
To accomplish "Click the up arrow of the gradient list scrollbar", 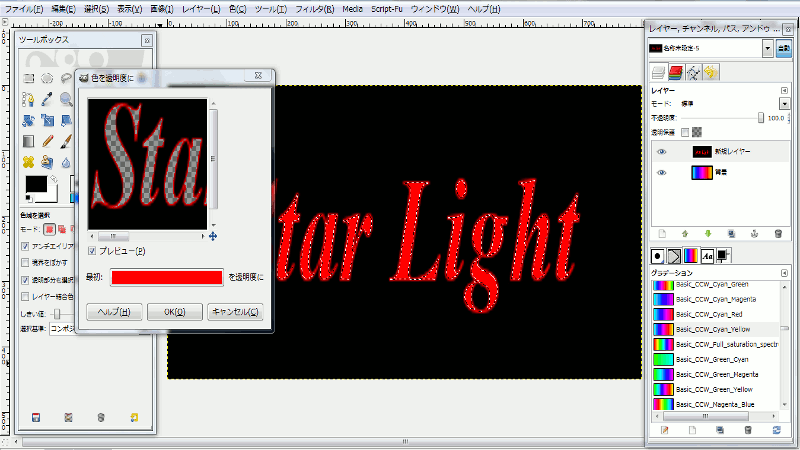I will click(785, 287).
